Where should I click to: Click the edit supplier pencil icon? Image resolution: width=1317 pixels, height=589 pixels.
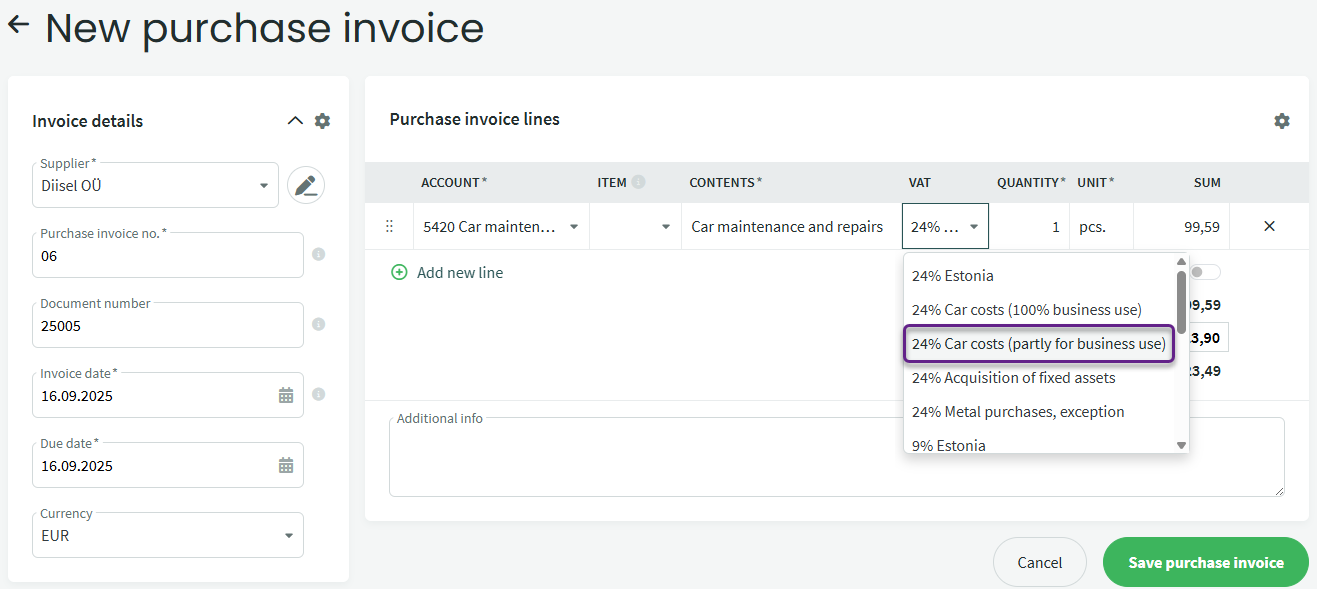coord(306,185)
